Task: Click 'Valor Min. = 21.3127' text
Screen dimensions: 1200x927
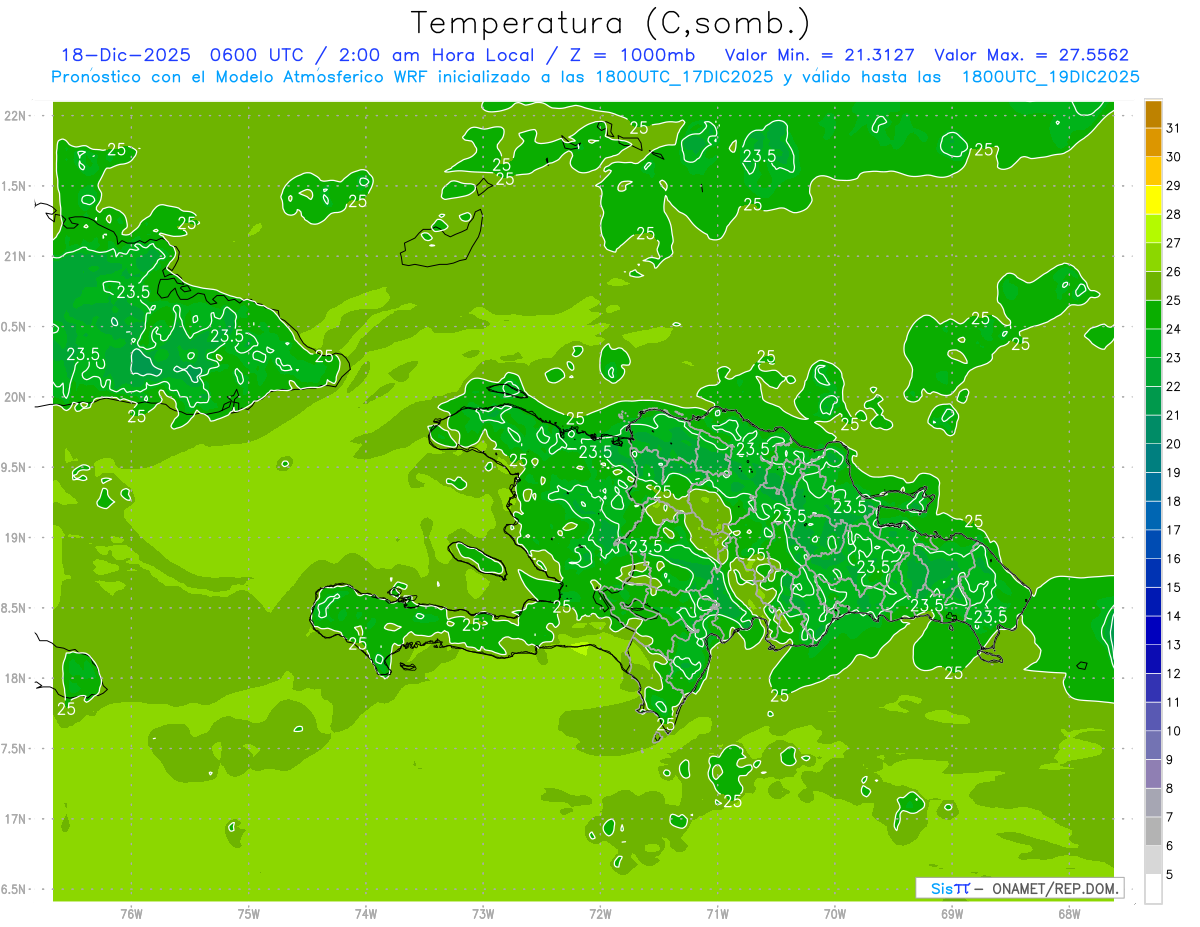Action: (x=819, y=55)
